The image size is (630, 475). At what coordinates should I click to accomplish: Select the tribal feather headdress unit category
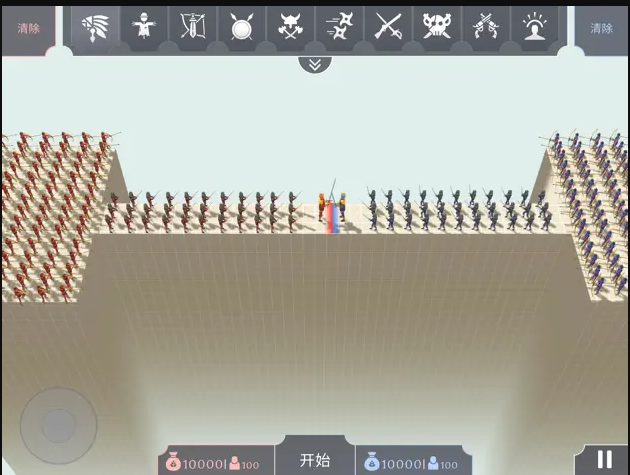95,27
